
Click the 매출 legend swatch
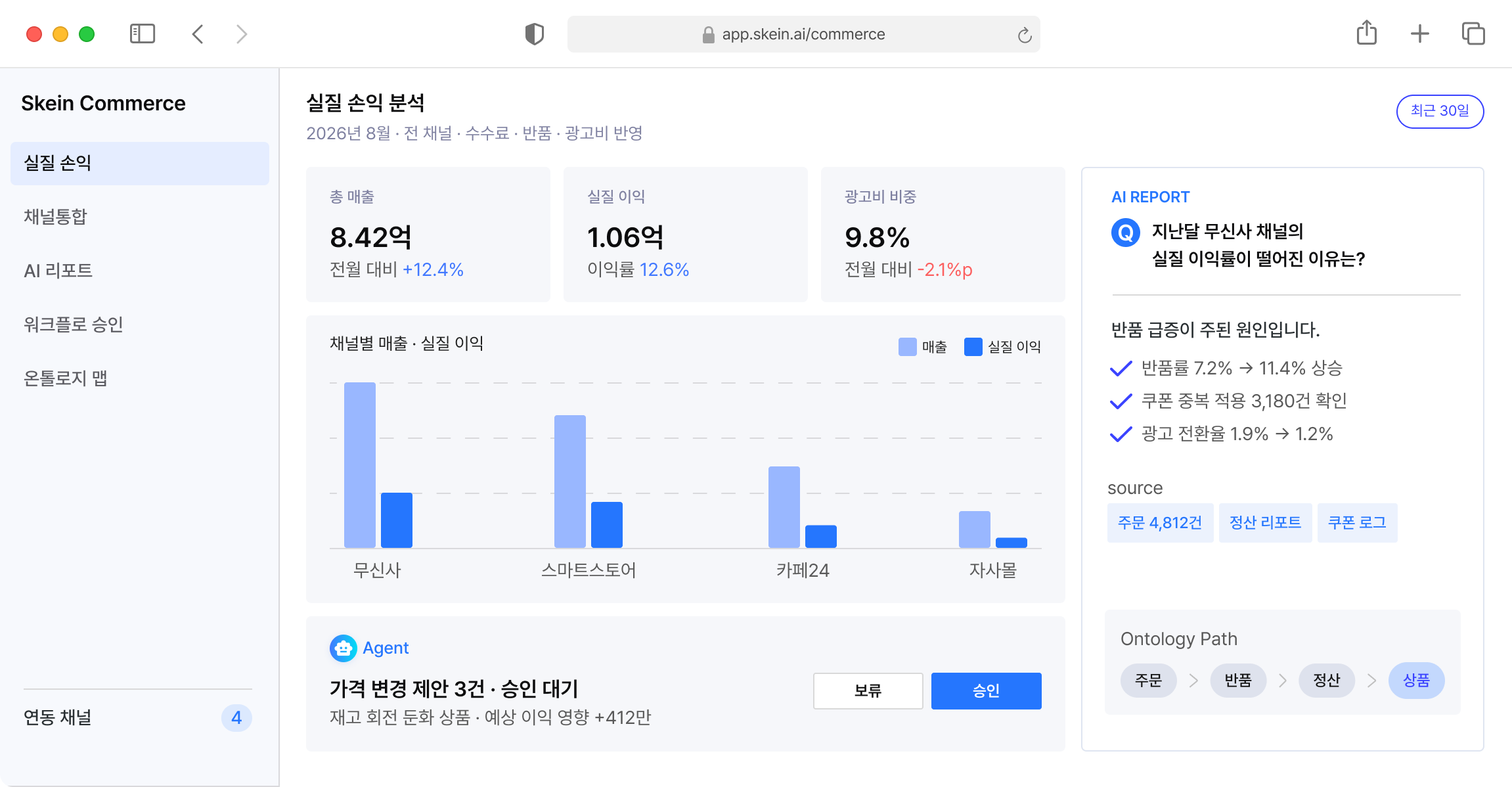(908, 347)
